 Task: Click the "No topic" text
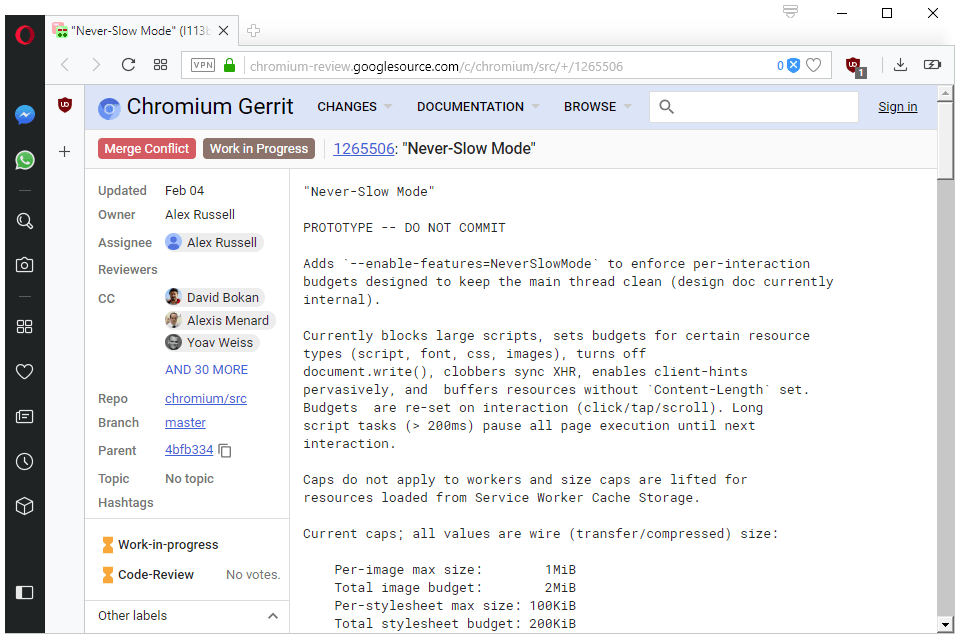(189, 478)
